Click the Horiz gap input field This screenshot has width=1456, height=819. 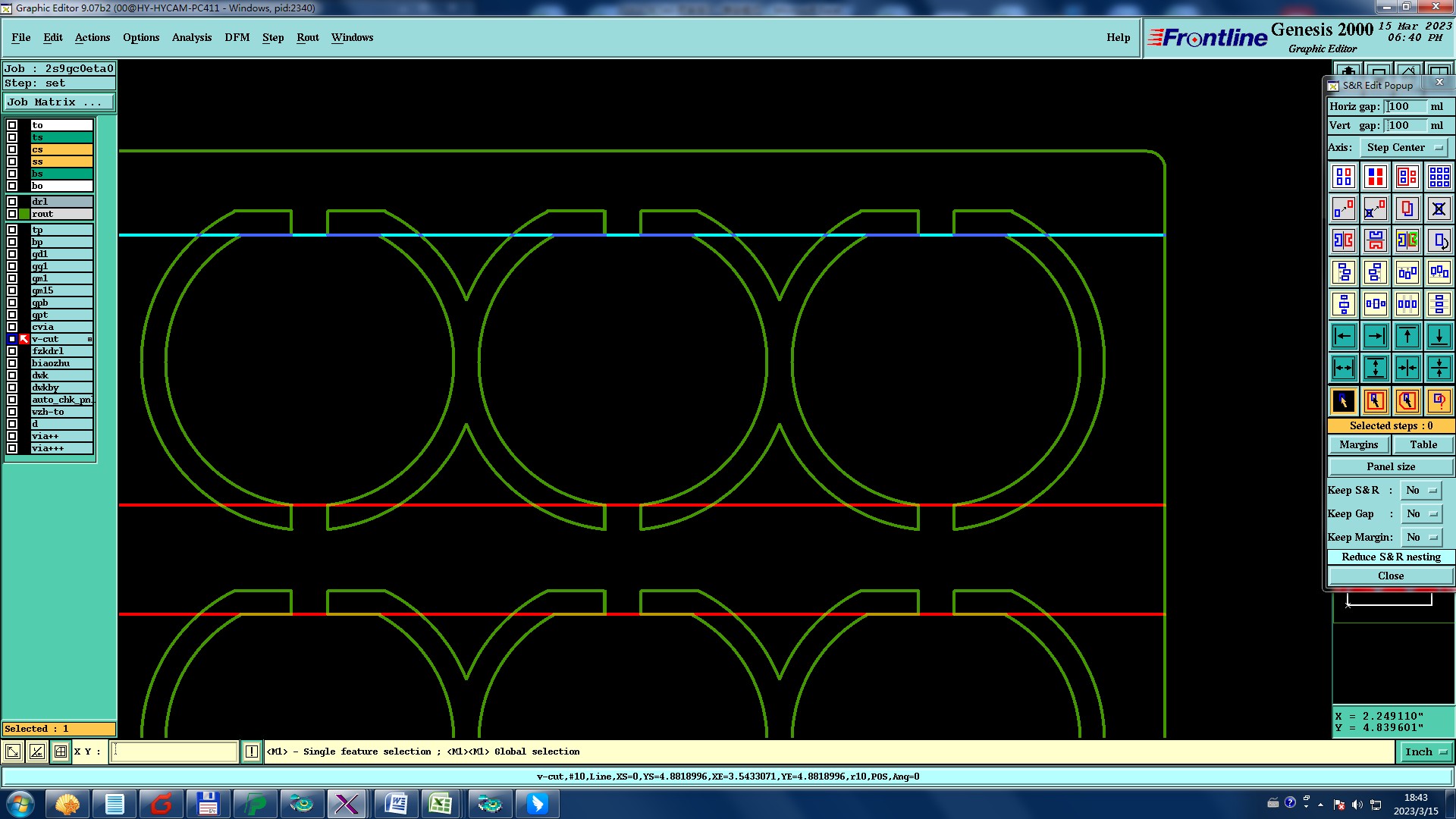[1406, 107]
